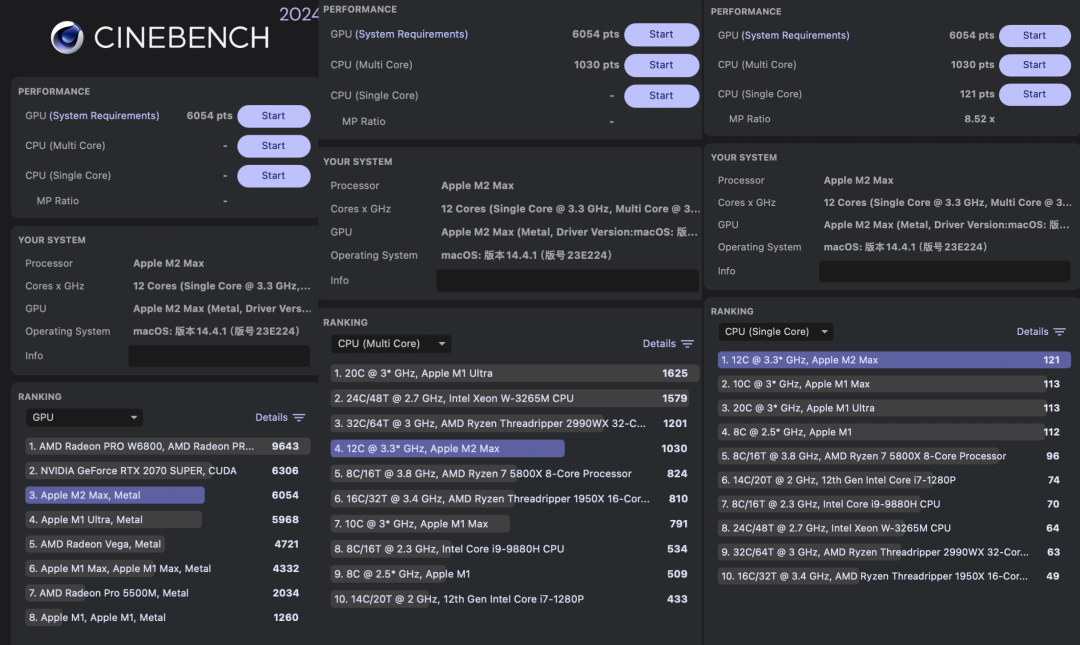Select Ryzen 7 5800X row scoring 96

(x=894, y=456)
